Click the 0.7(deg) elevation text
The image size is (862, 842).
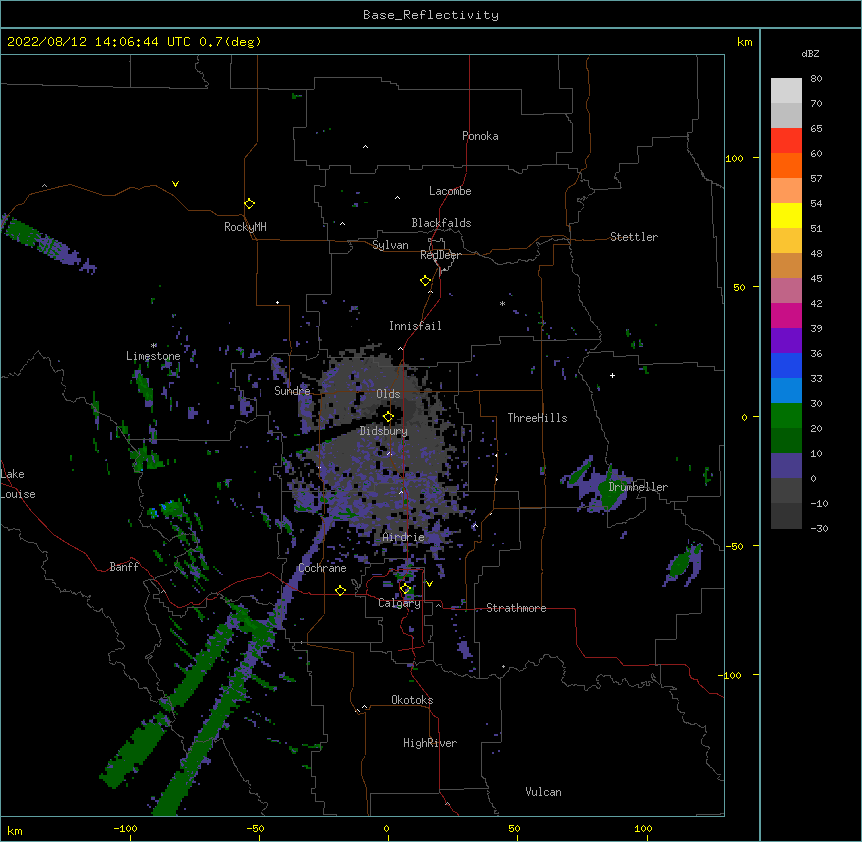230,42
